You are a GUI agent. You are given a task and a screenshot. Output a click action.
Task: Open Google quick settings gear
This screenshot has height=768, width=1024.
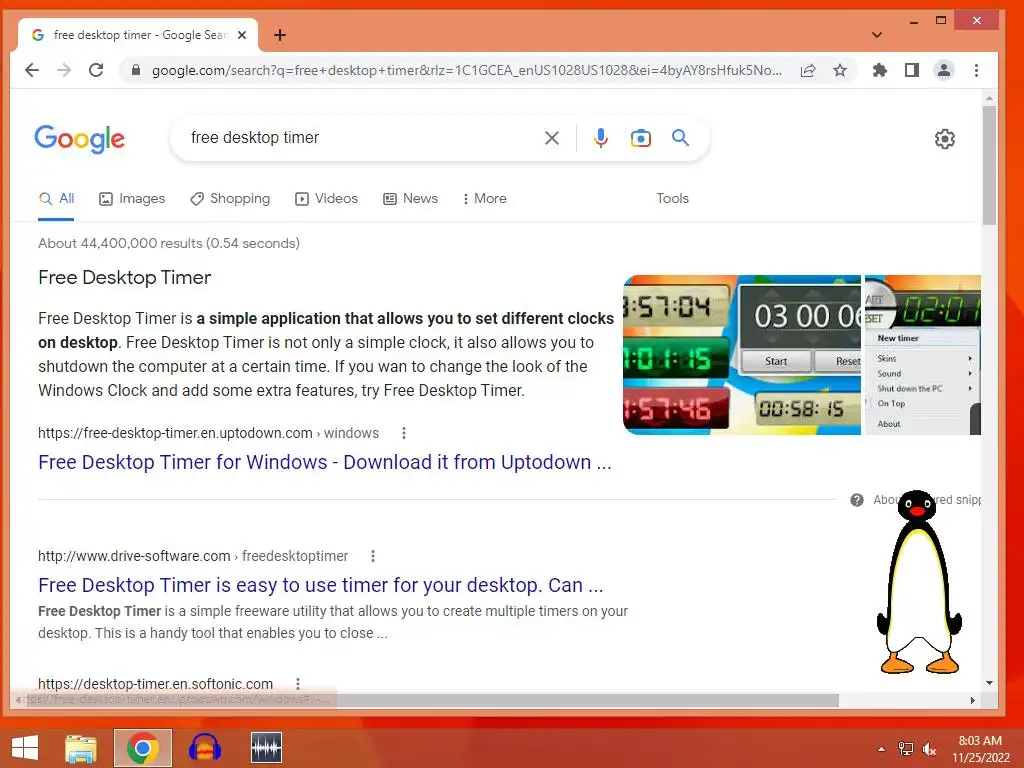click(x=944, y=138)
